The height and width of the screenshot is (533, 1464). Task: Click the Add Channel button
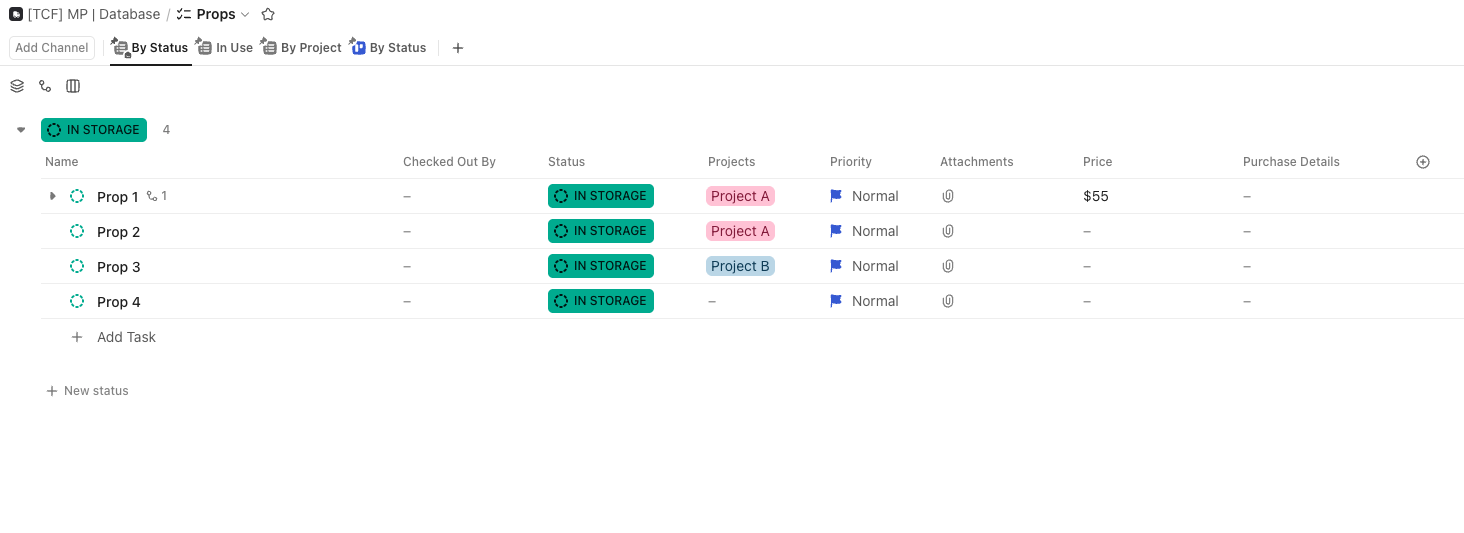(x=52, y=48)
